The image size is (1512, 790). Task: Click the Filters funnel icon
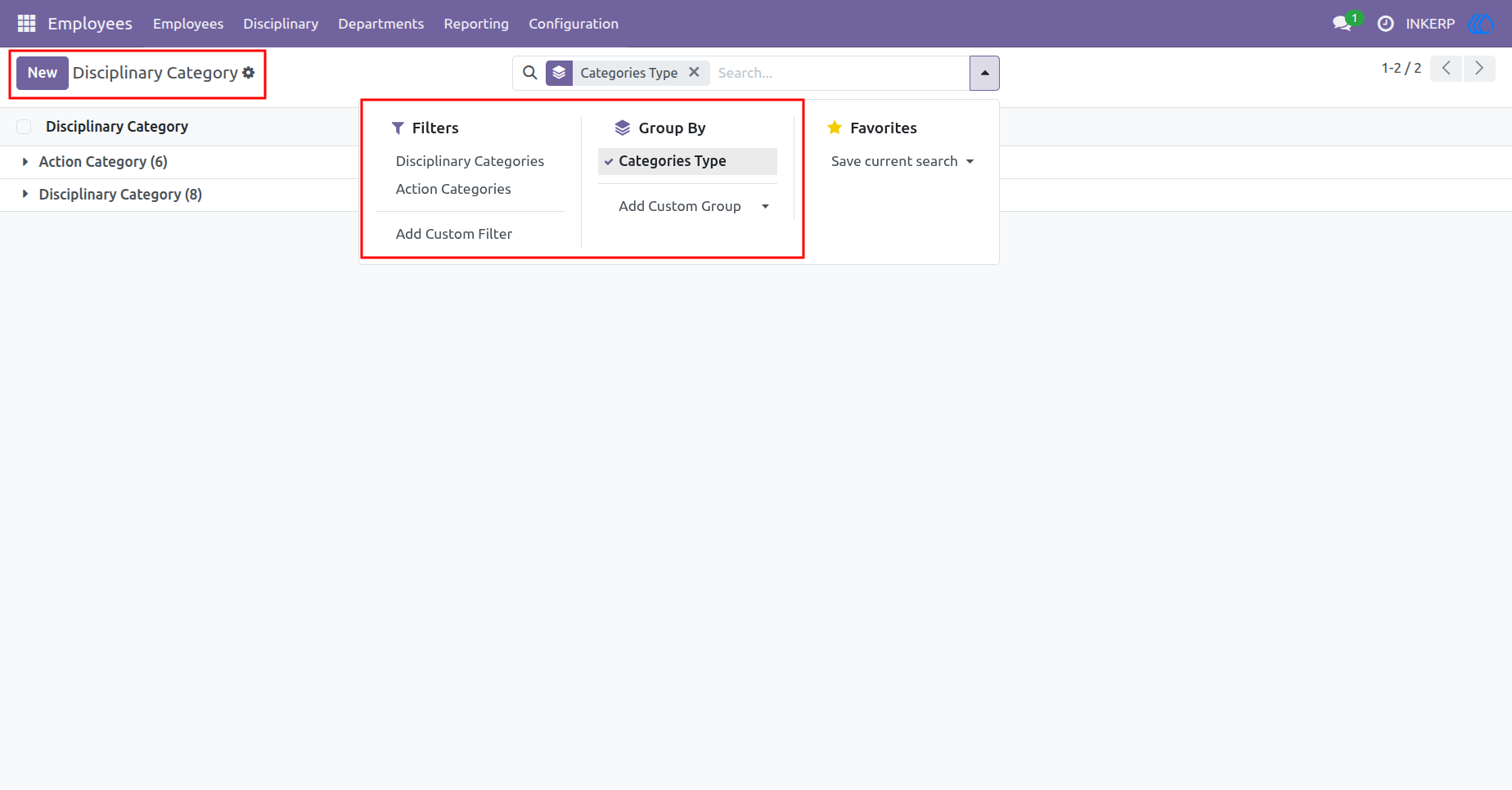tap(398, 128)
